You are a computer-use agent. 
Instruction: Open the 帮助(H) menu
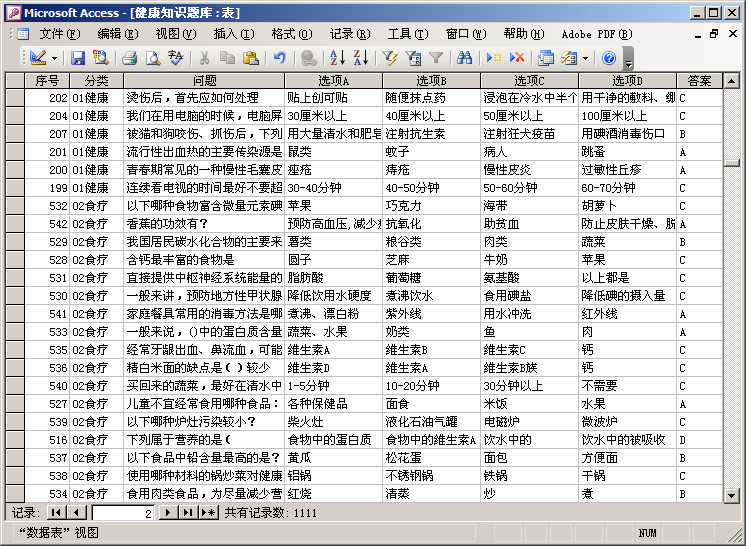pyautogui.click(x=524, y=34)
